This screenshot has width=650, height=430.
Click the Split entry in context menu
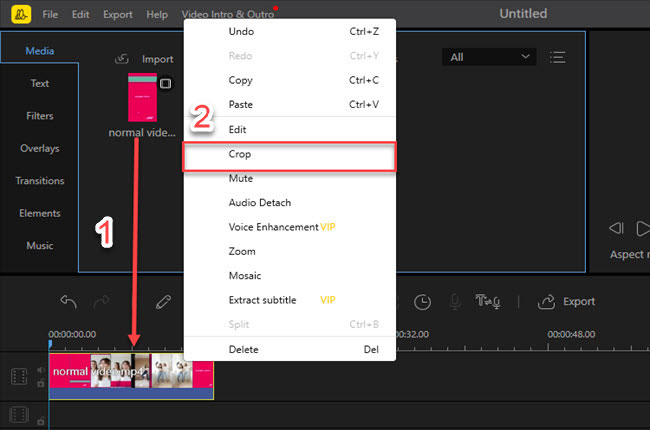tap(289, 324)
